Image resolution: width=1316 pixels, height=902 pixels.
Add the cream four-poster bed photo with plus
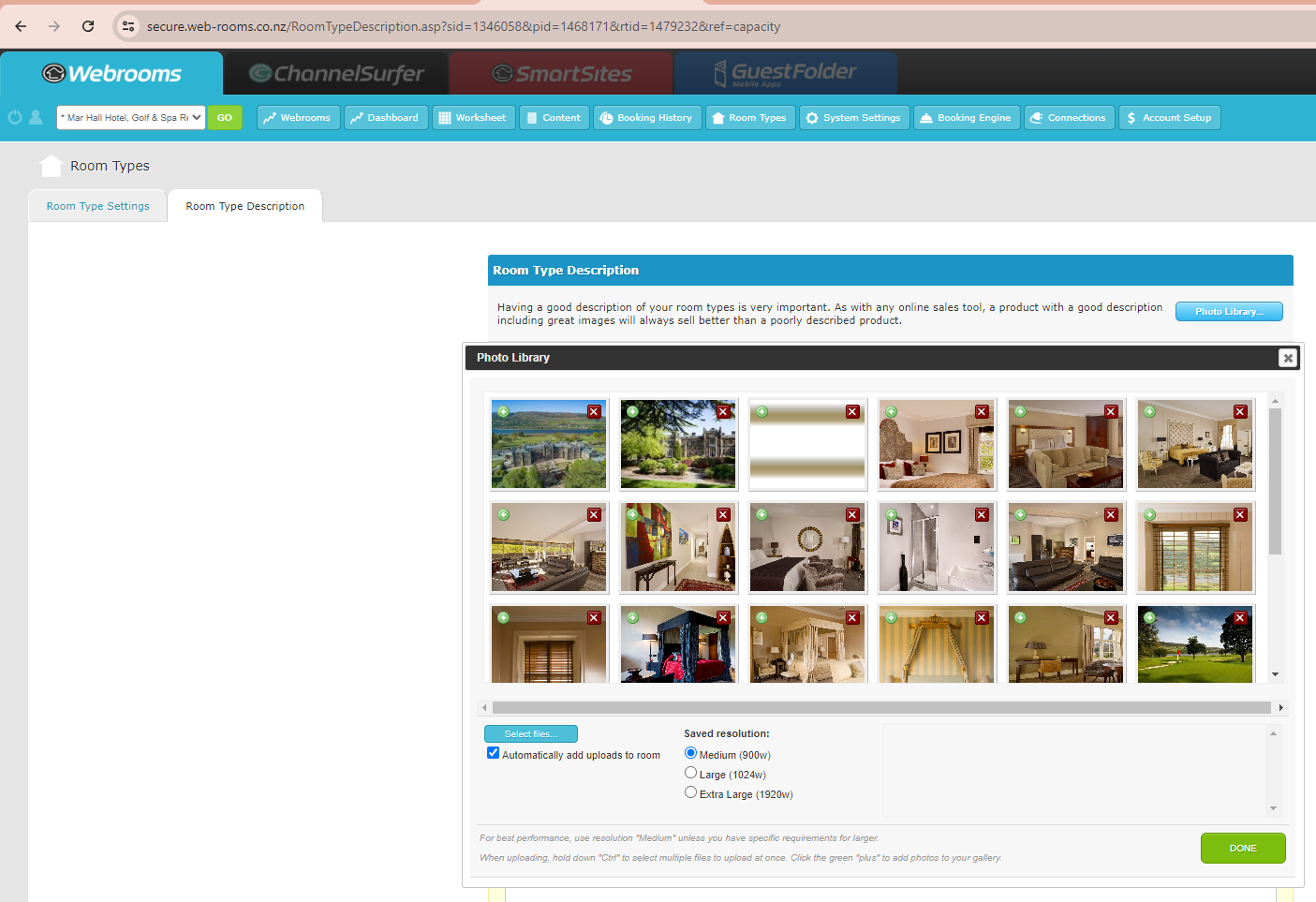point(762,618)
